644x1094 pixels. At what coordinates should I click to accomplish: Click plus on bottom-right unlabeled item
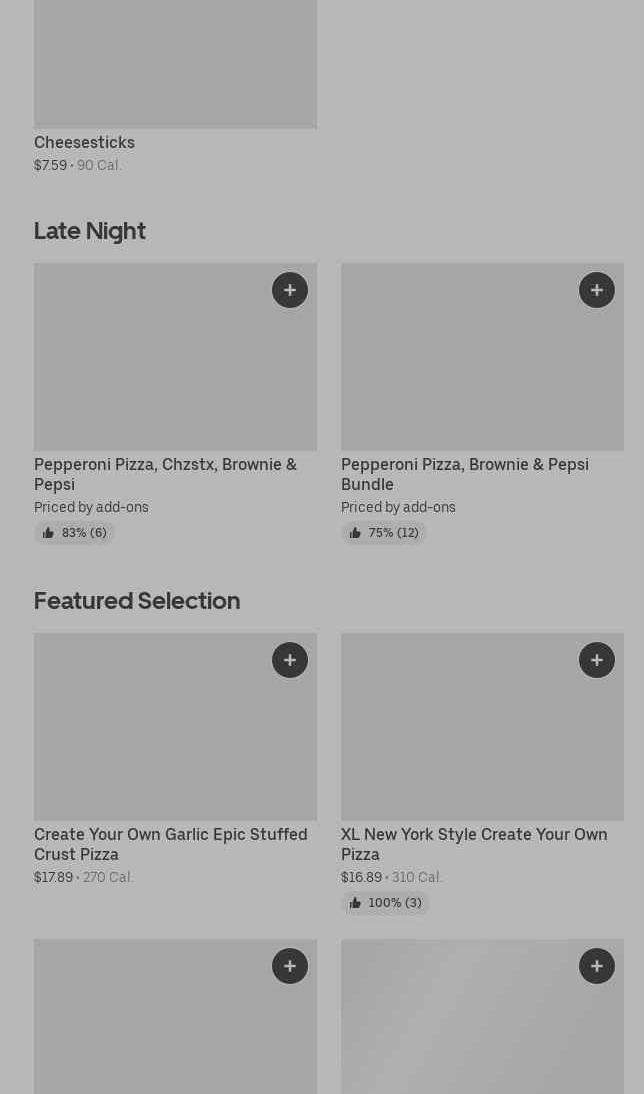tap(597, 966)
